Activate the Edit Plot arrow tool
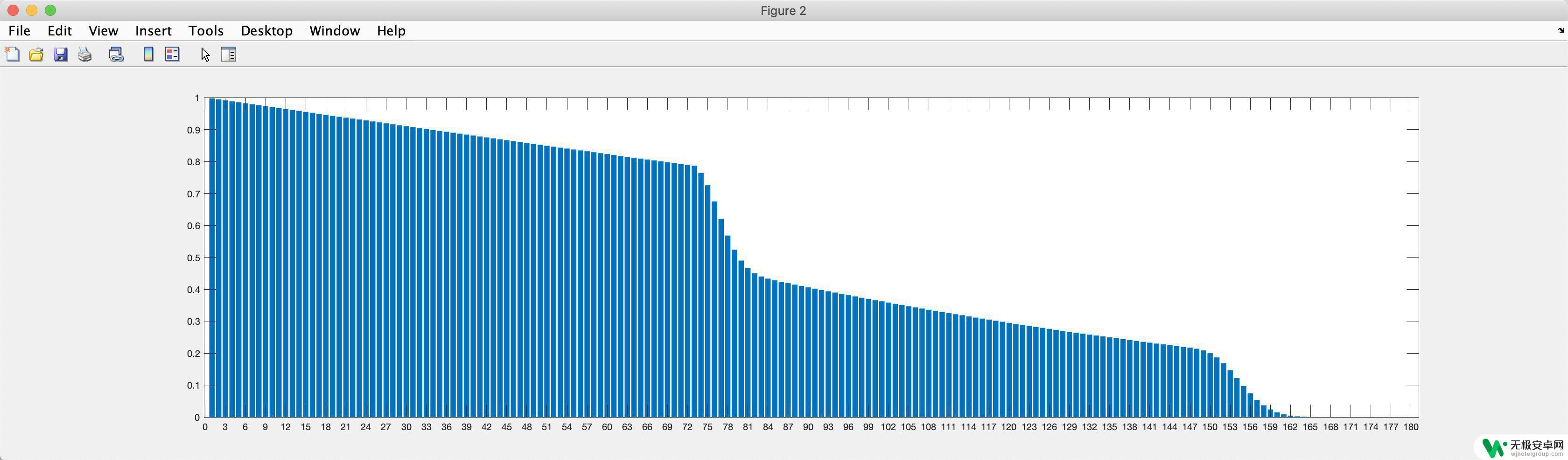This screenshot has height=460, width=1568. [205, 54]
